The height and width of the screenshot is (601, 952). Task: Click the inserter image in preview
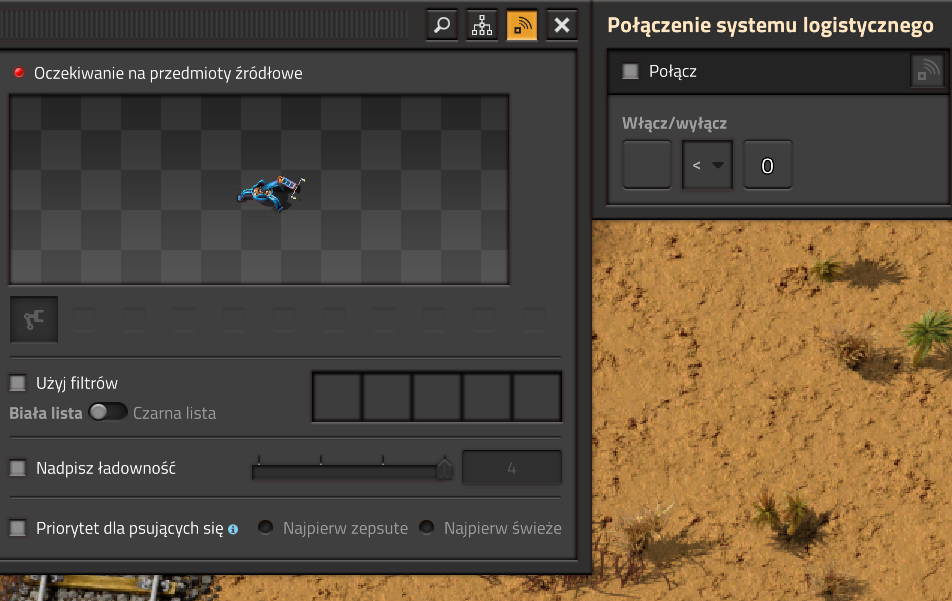271,190
